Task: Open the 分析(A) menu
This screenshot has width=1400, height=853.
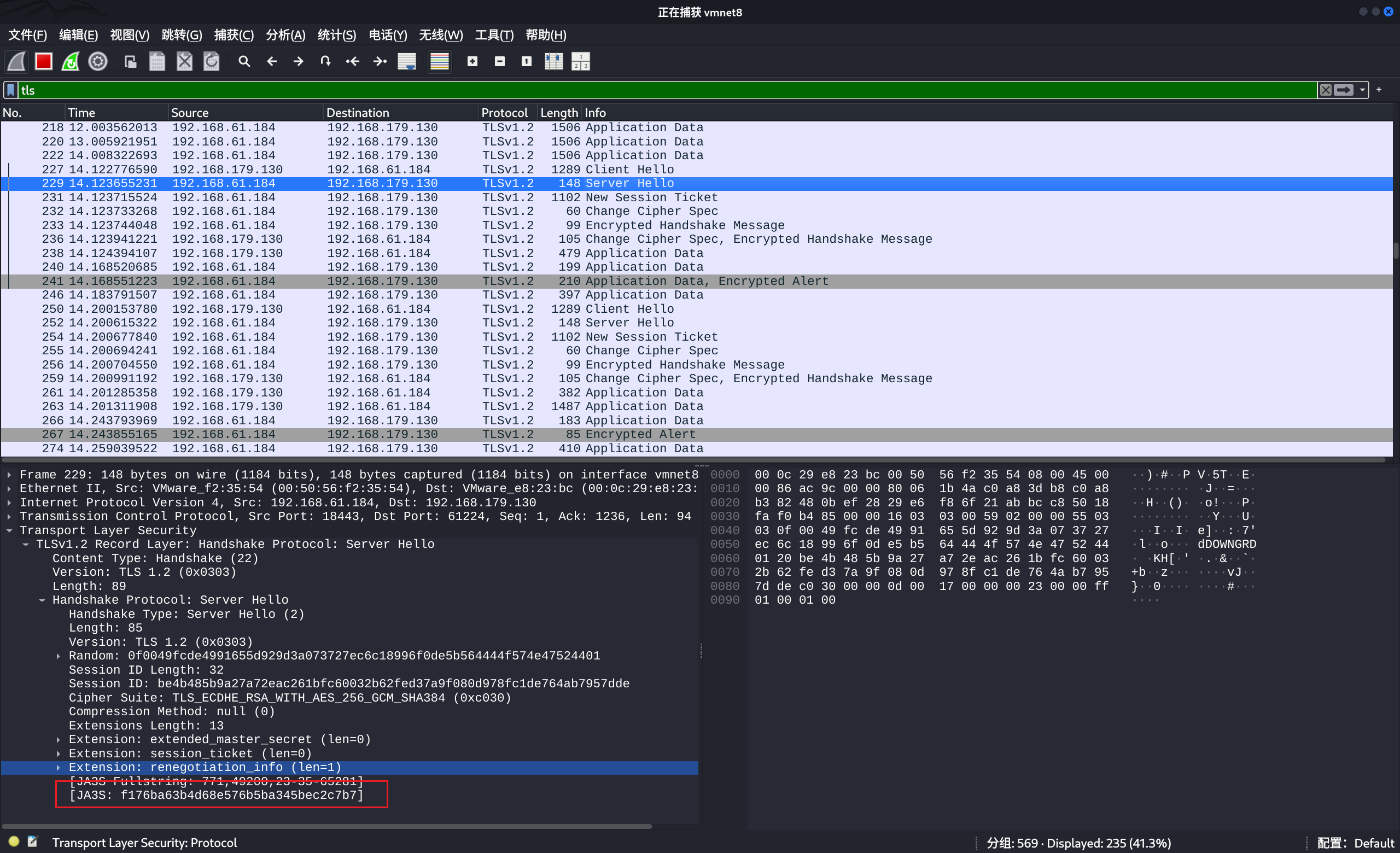Action: coord(285,35)
